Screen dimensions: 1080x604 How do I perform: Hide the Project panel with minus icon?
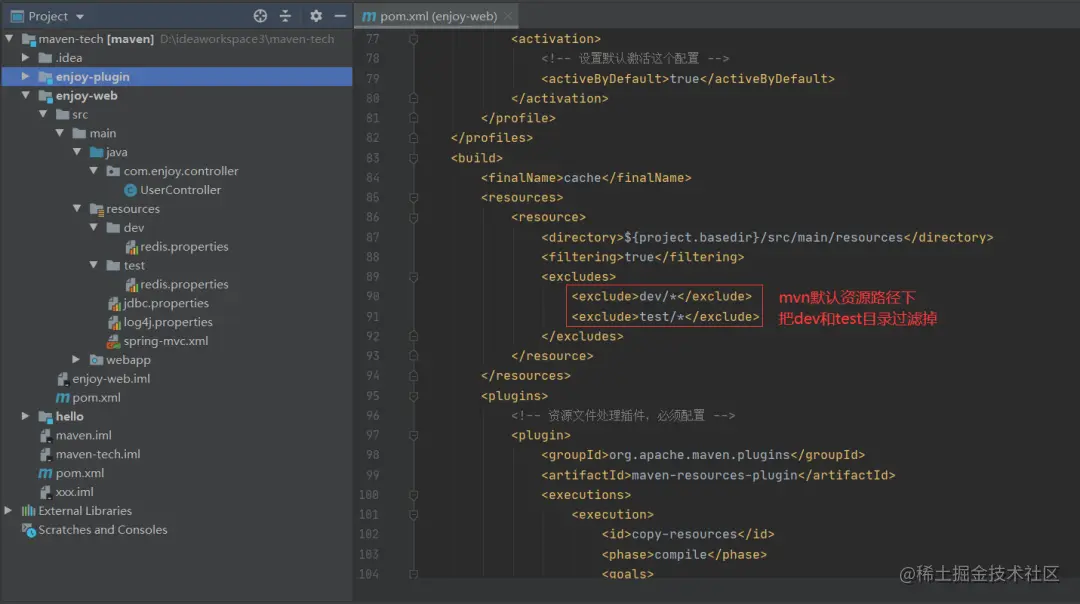point(340,16)
